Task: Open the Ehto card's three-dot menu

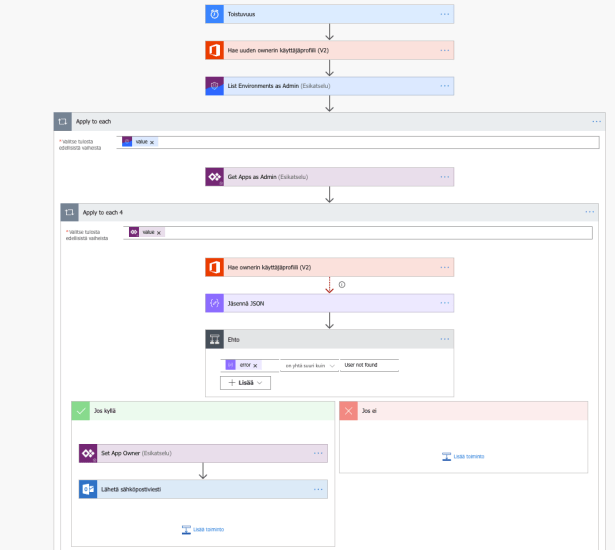Action: [x=445, y=339]
